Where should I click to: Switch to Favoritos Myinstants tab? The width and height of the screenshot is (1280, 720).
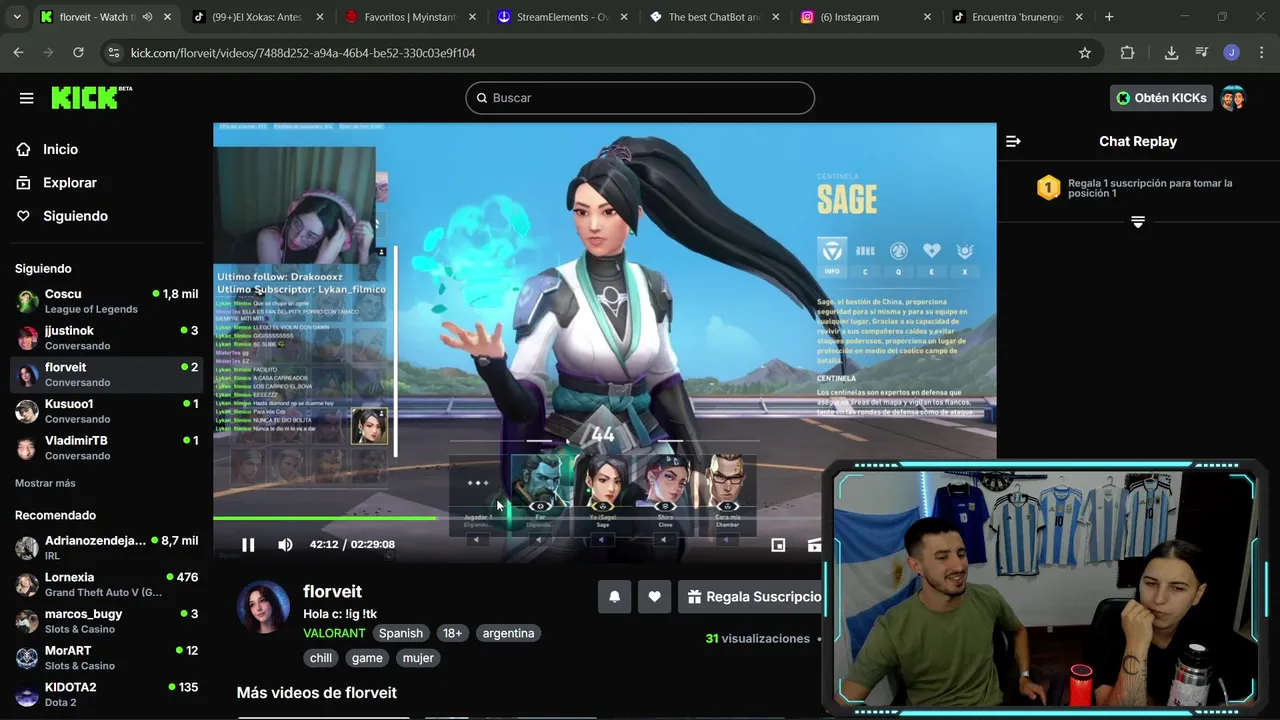pyautogui.click(x=408, y=17)
